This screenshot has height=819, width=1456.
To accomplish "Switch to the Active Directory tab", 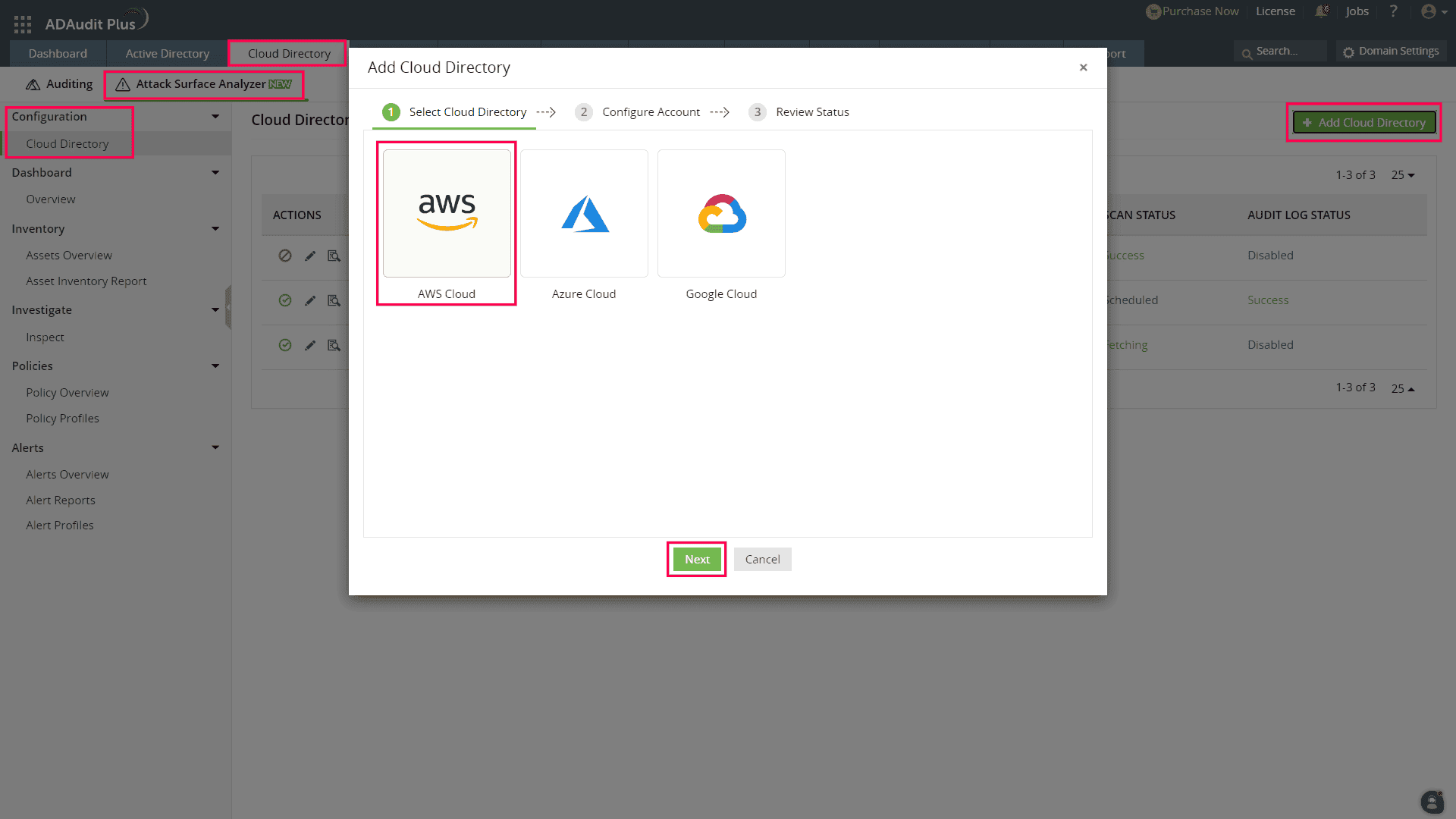I will point(167,53).
